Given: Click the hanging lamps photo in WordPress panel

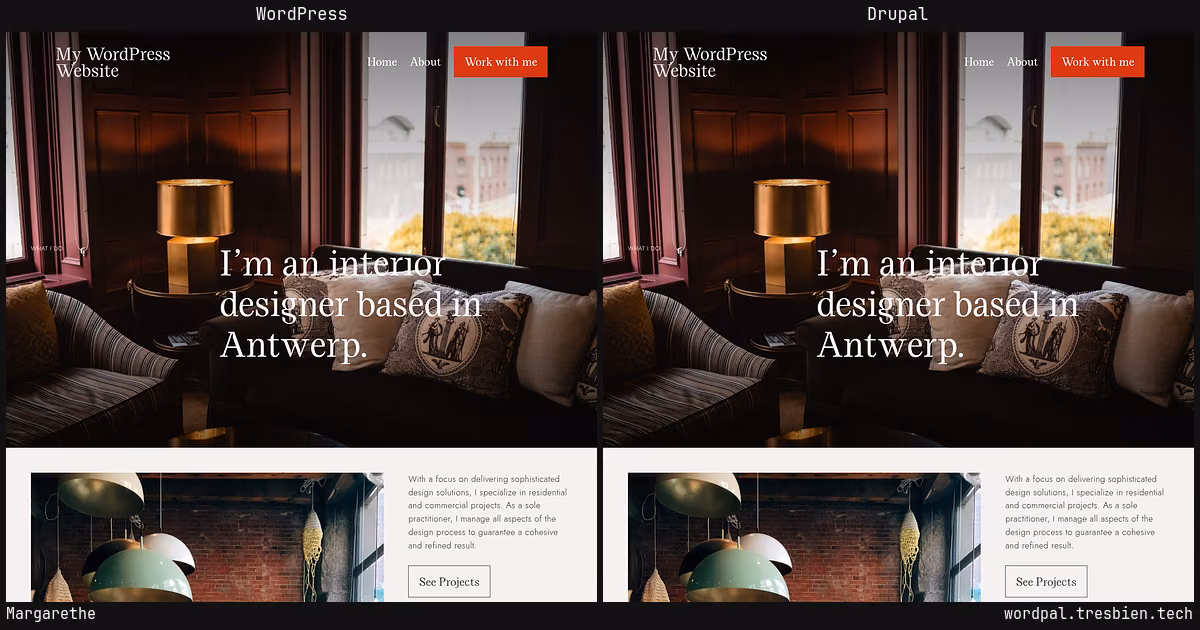Looking at the screenshot, I should (207, 537).
